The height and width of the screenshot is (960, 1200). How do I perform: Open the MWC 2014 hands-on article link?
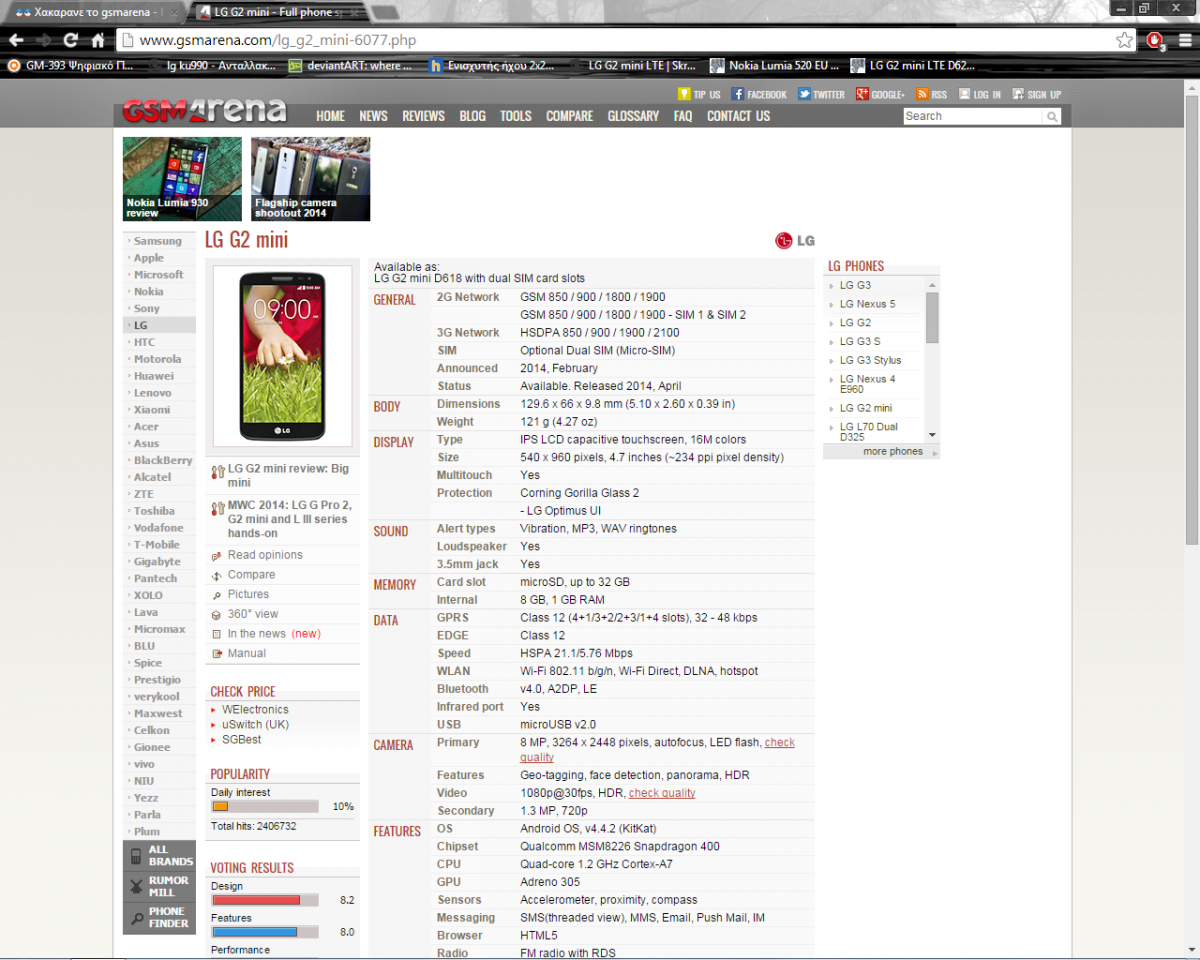coord(290,519)
